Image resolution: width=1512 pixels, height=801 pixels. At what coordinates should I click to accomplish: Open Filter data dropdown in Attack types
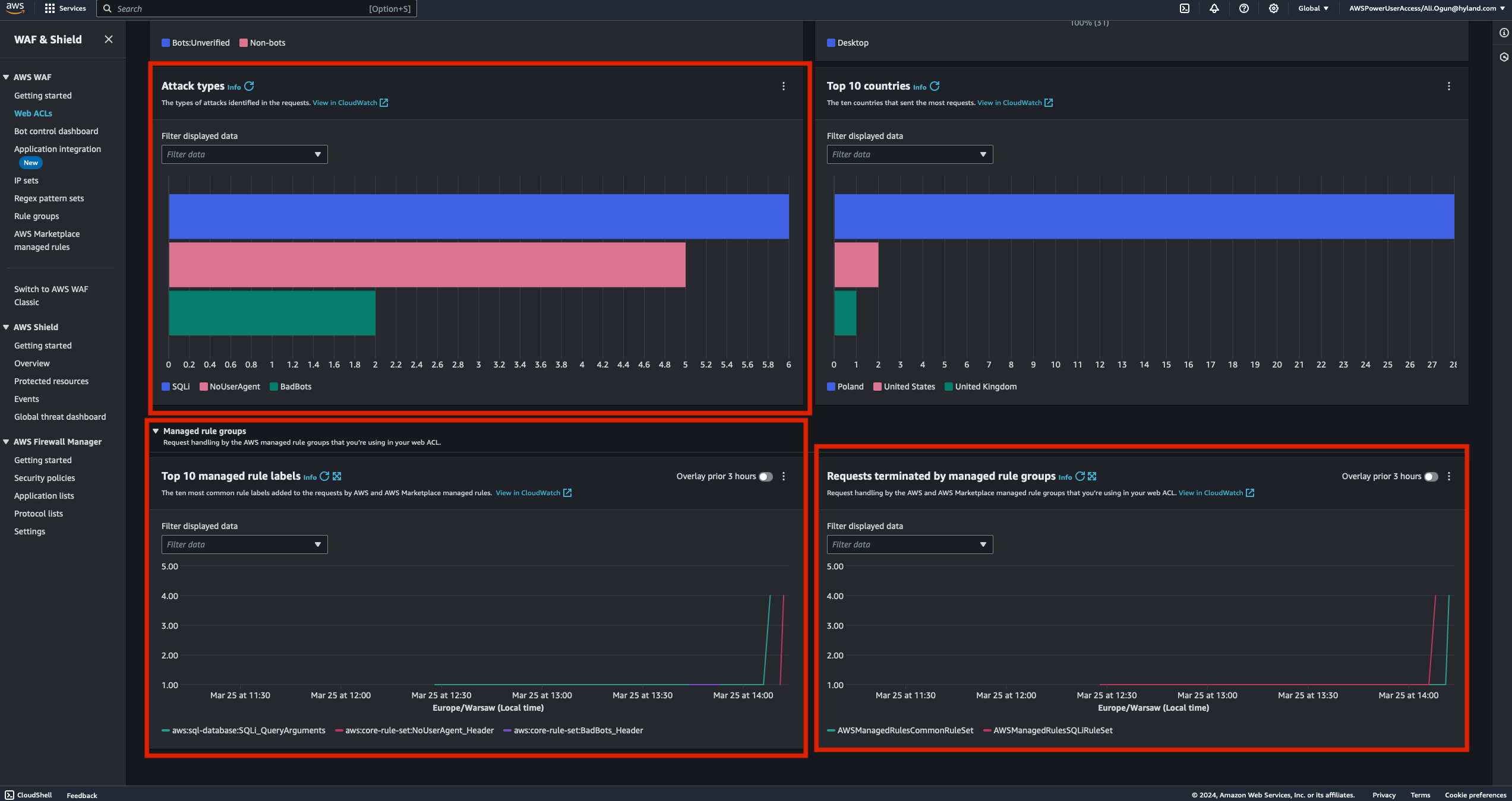click(244, 154)
